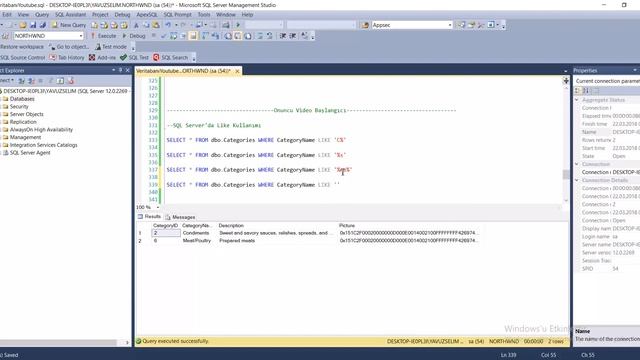Image resolution: width=640 pixels, height=360 pixels.
Task: Click the Save All icon
Action: pos(42,25)
